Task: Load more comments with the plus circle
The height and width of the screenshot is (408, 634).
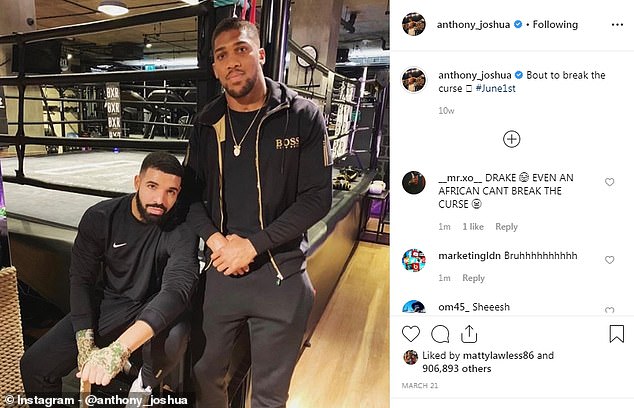Action: coord(511,139)
